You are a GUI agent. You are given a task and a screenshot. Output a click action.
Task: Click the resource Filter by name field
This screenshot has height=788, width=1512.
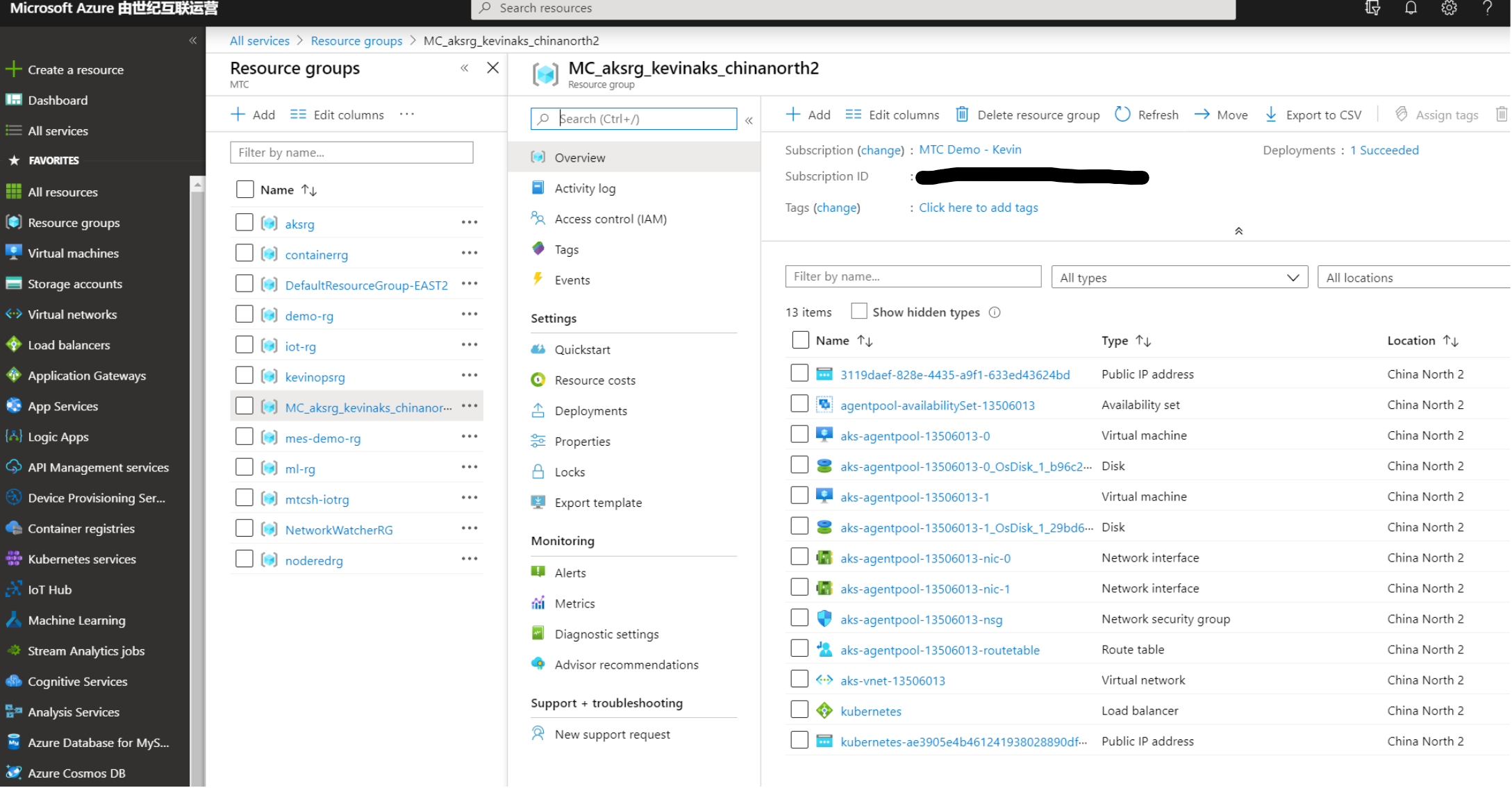(x=913, y=276)
